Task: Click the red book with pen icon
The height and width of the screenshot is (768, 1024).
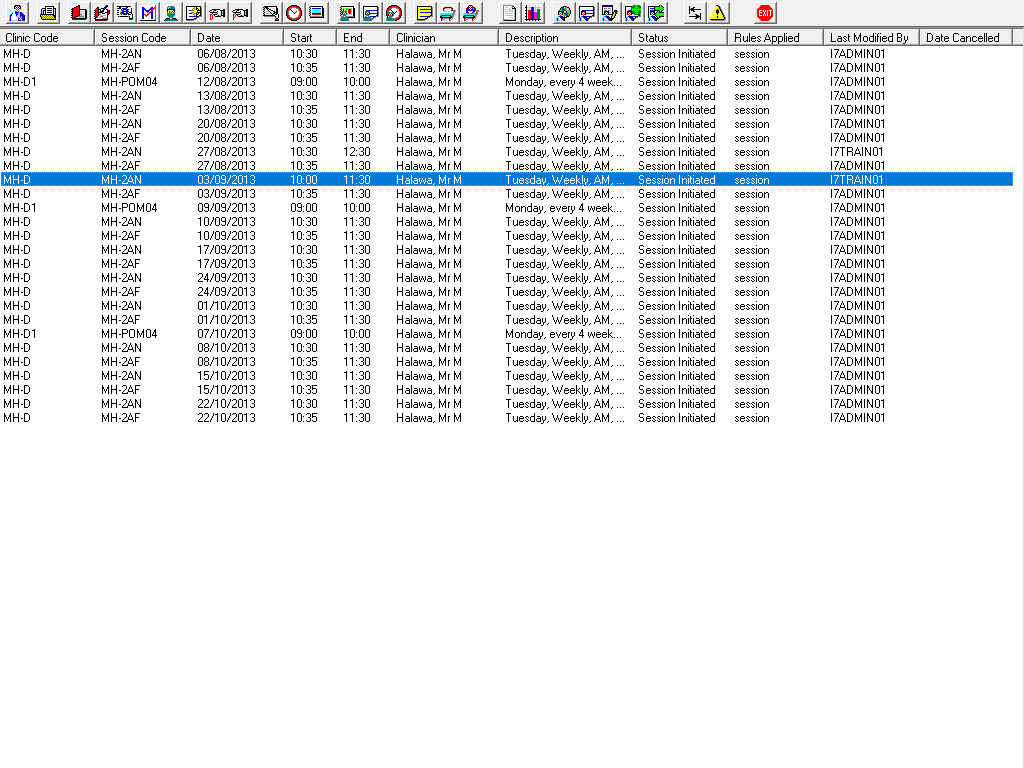Action: pos(102,12)
